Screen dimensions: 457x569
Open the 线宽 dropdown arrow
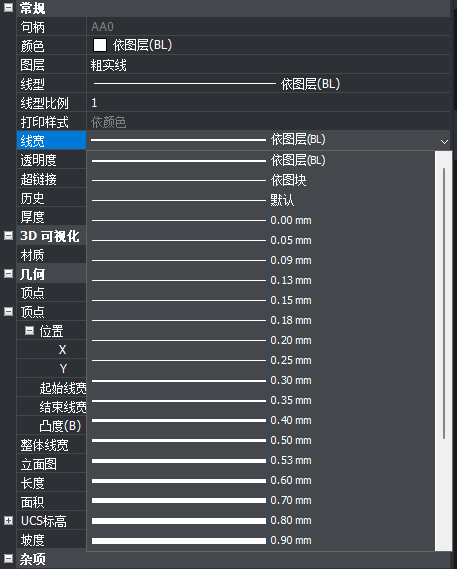tap(444, 141)
